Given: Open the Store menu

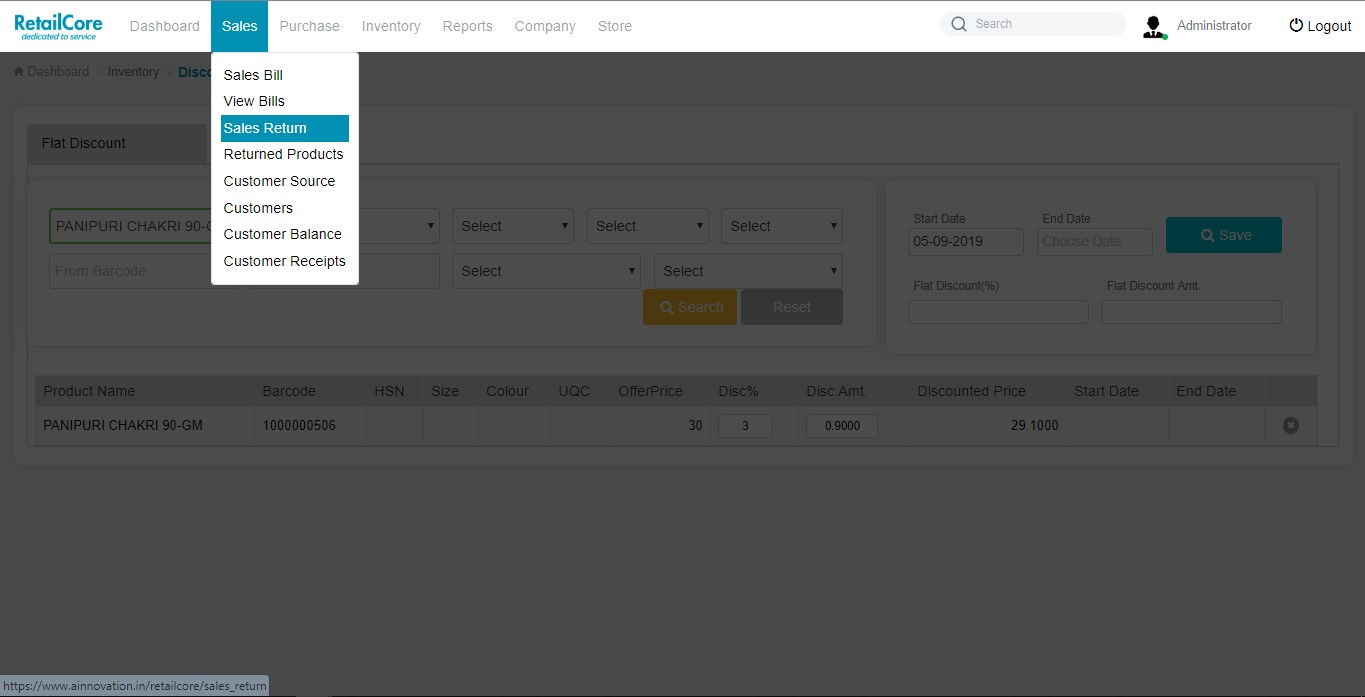Looking at the screenshot, I should coord(615,26).
